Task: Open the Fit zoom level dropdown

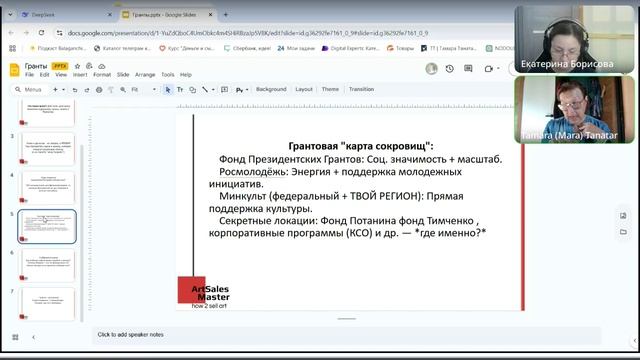Action: 144,89
